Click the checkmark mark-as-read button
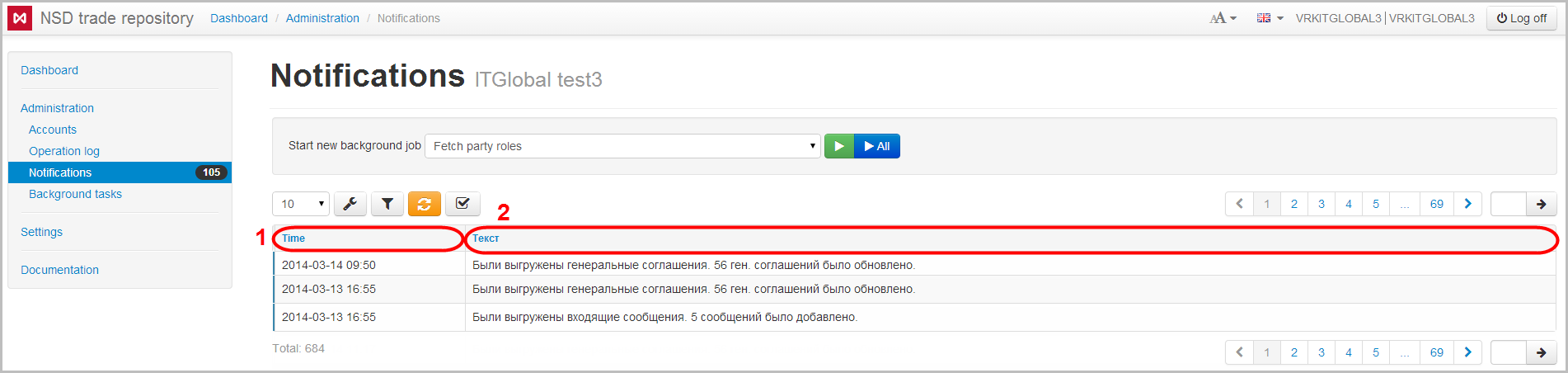Screen dimensions: 1568x373 462,204
